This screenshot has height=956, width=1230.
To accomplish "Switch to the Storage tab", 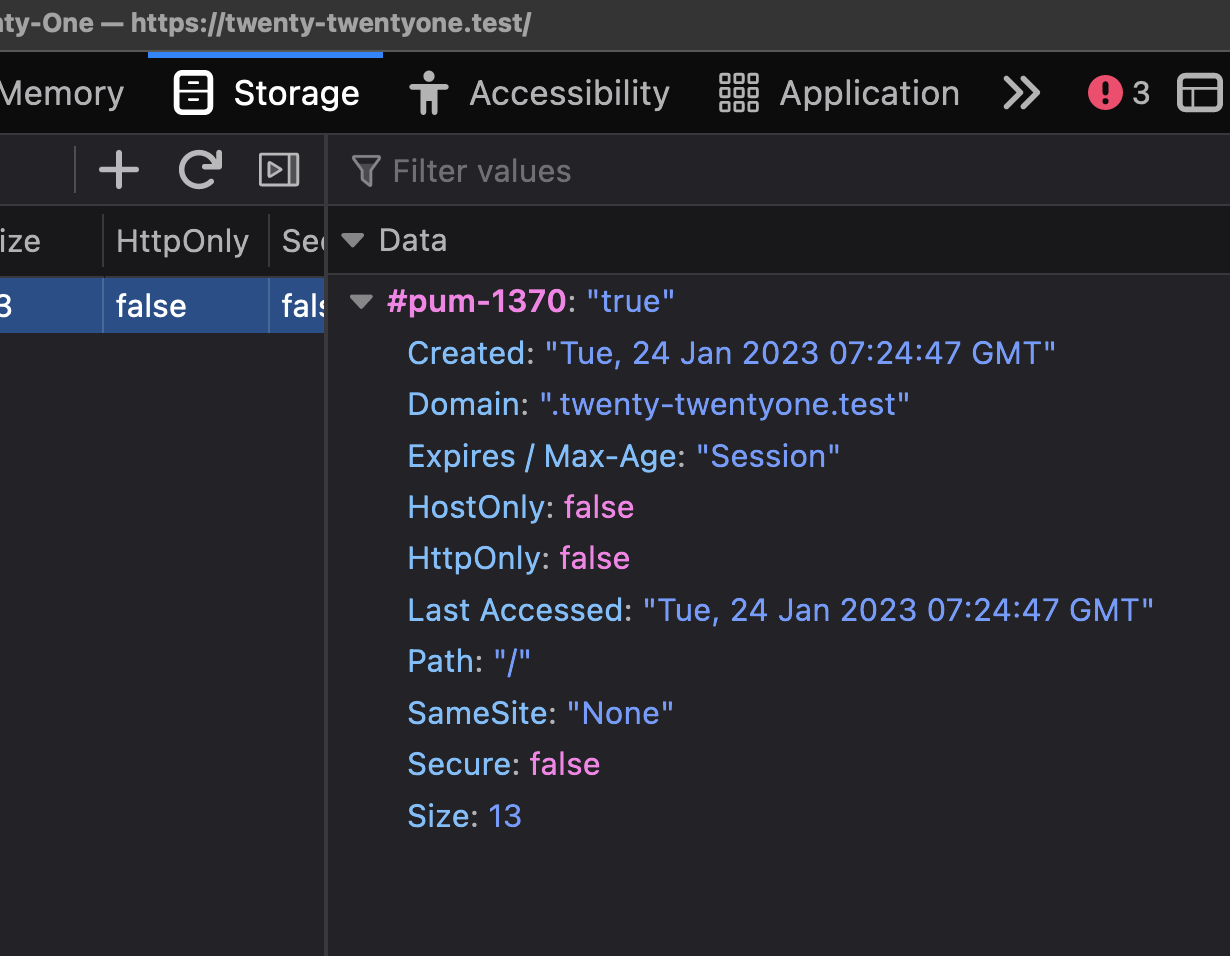I will point(296,92).
